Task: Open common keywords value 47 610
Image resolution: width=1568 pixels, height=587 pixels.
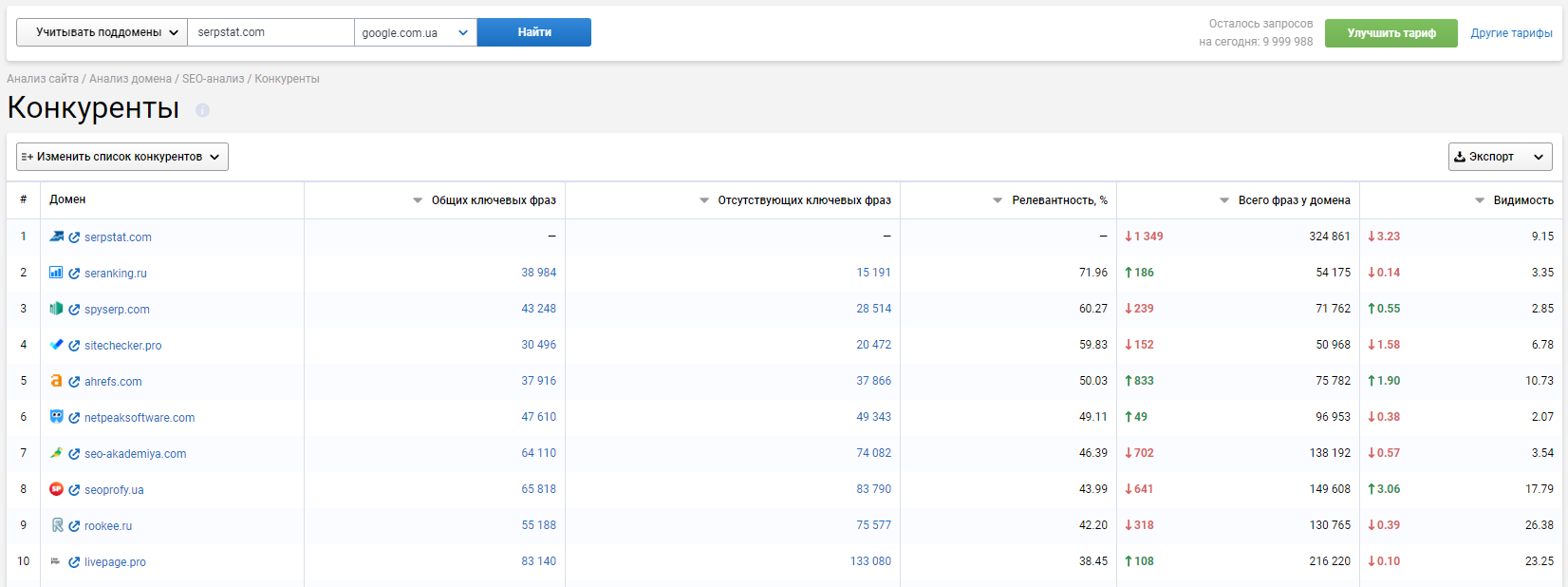Action: pyautogui.click(x=539, y=417)
